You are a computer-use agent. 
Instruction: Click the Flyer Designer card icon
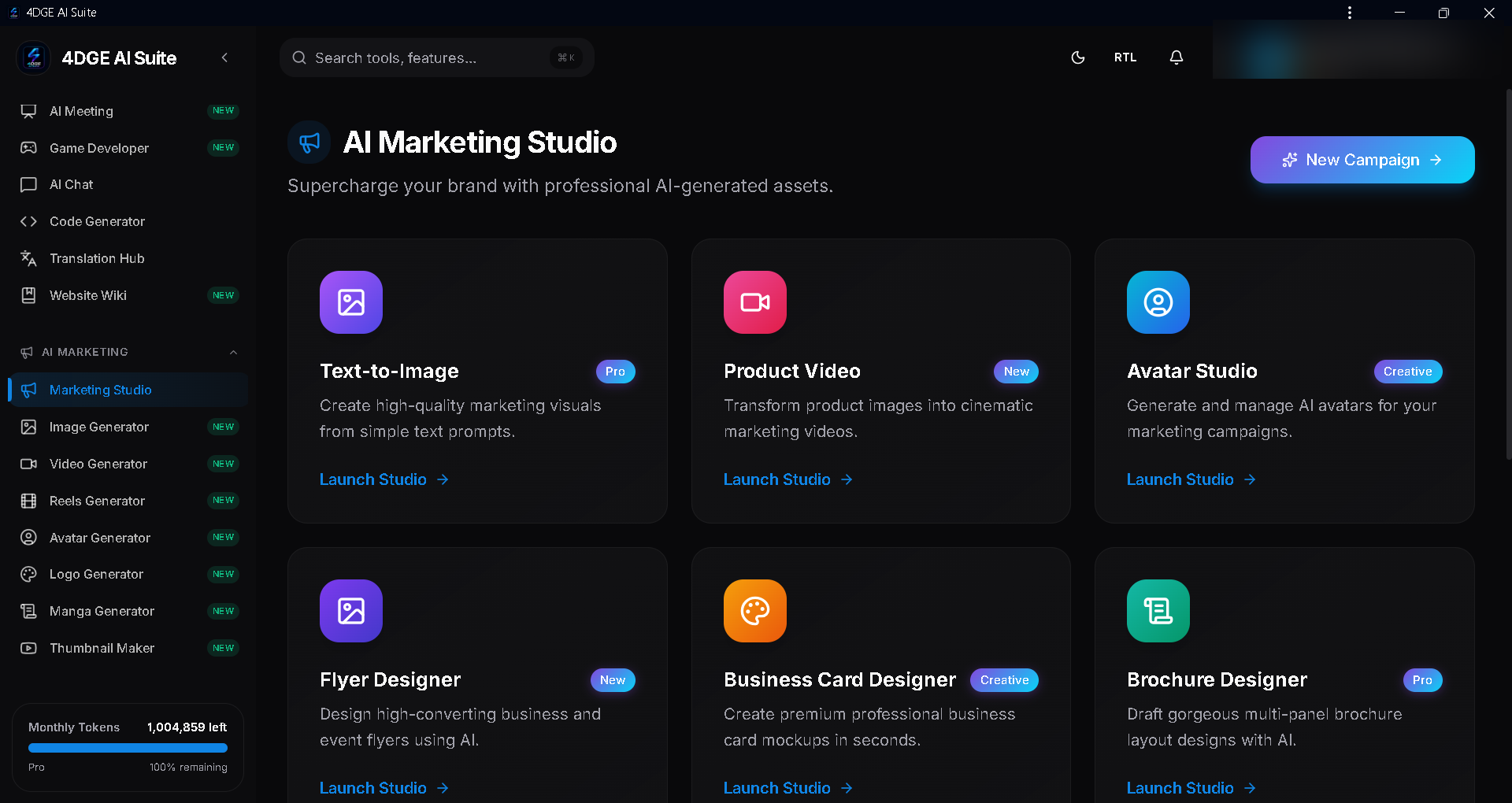coord(351,611)
